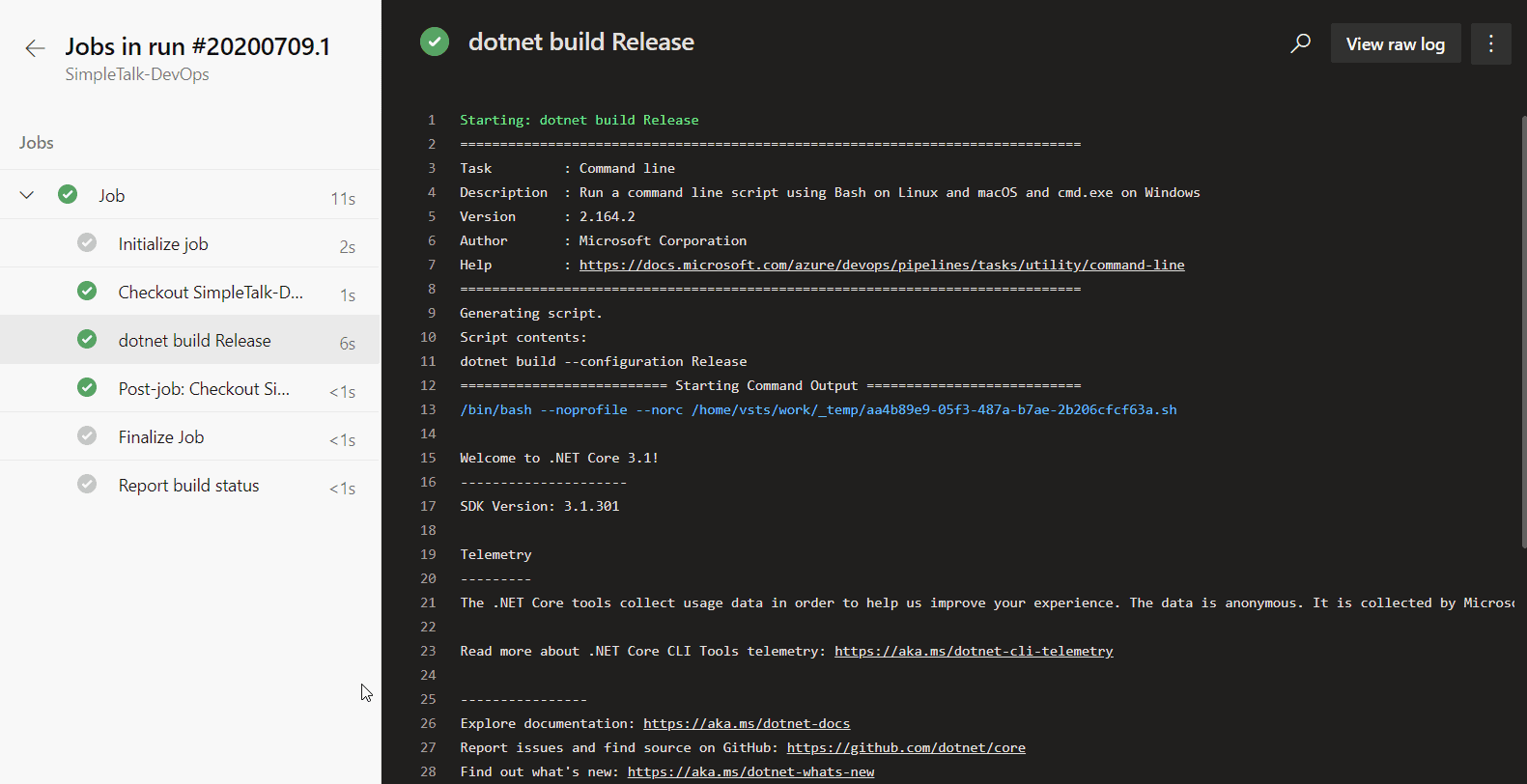Image resolution: width=1527 pixels, height=784 pixels.
Task: Select the Report build status step
Action: tap(189, 485)
